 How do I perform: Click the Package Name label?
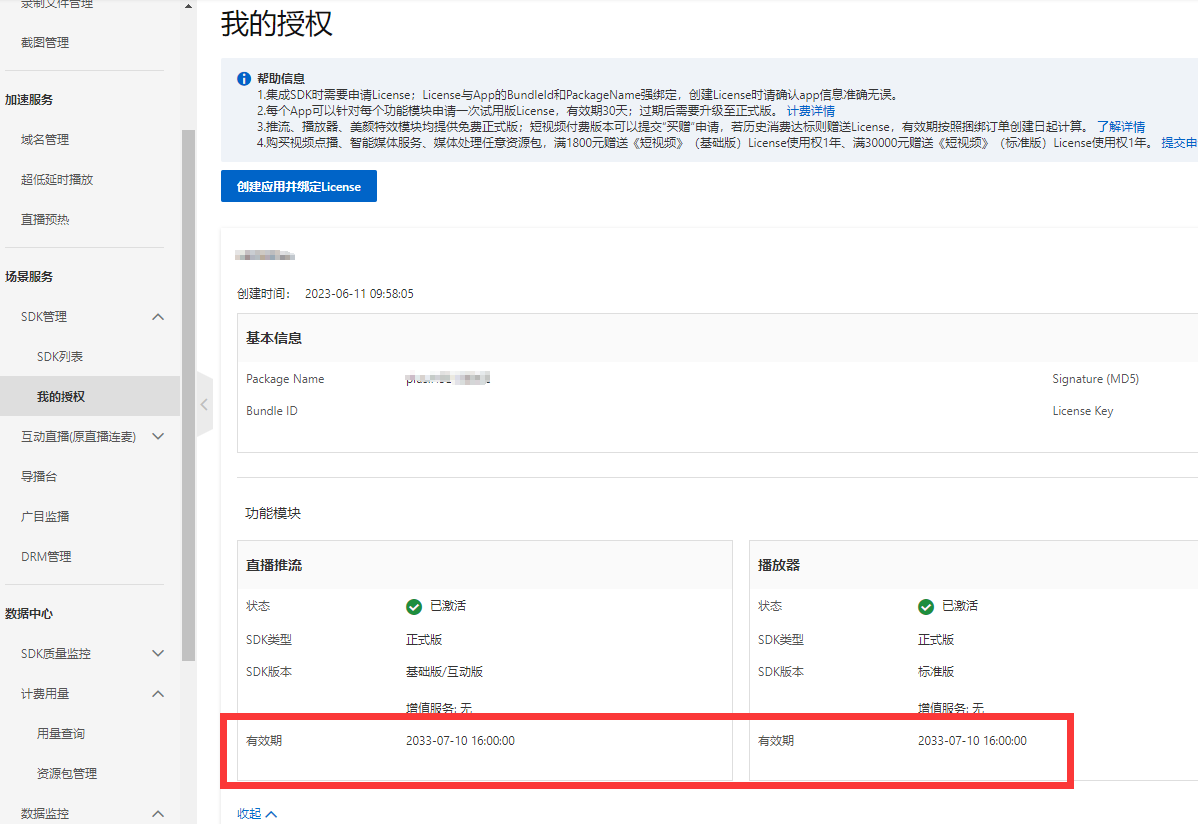point(285,379)
